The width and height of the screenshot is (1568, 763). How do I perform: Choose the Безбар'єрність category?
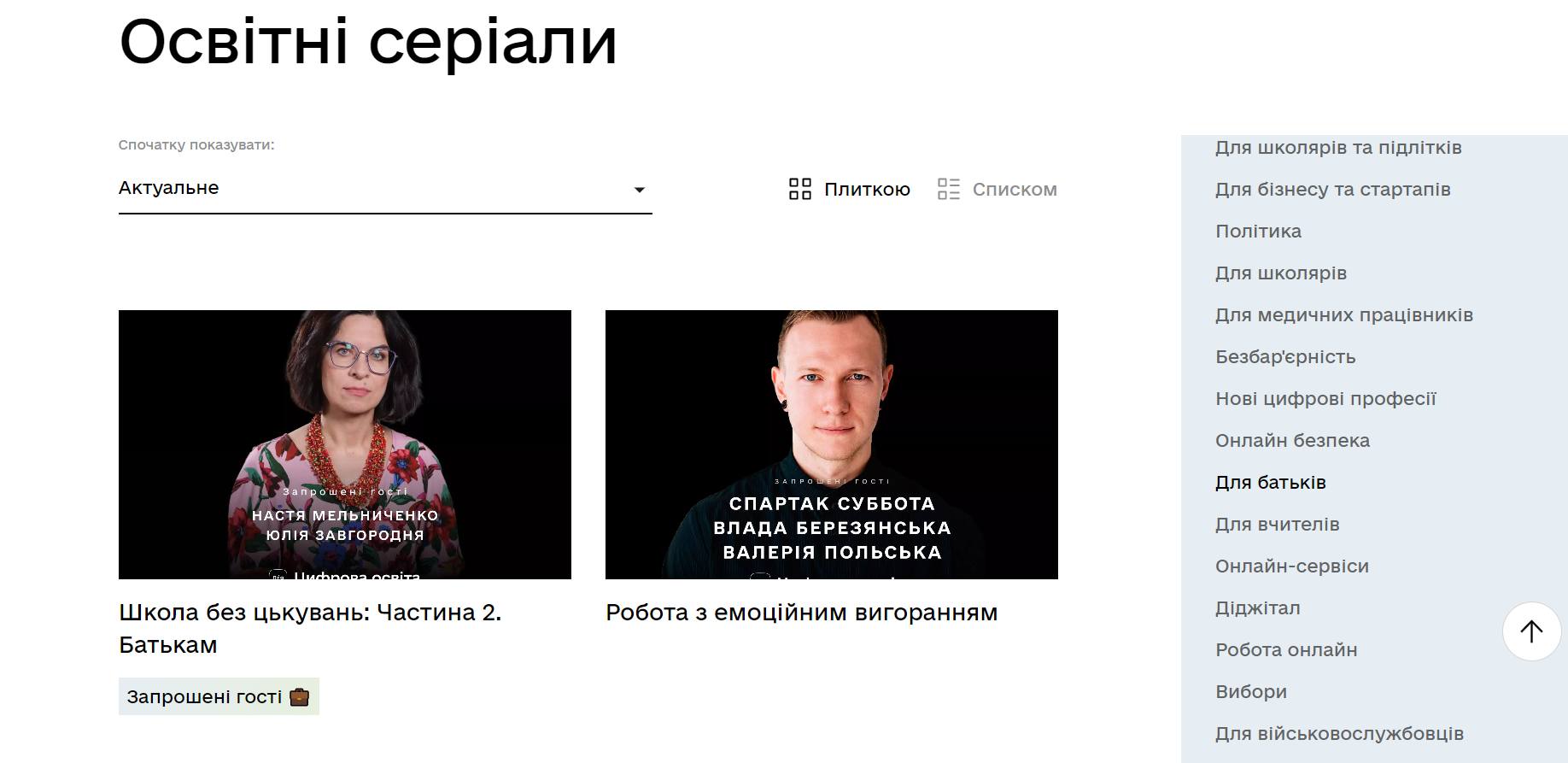point(1285,357)
